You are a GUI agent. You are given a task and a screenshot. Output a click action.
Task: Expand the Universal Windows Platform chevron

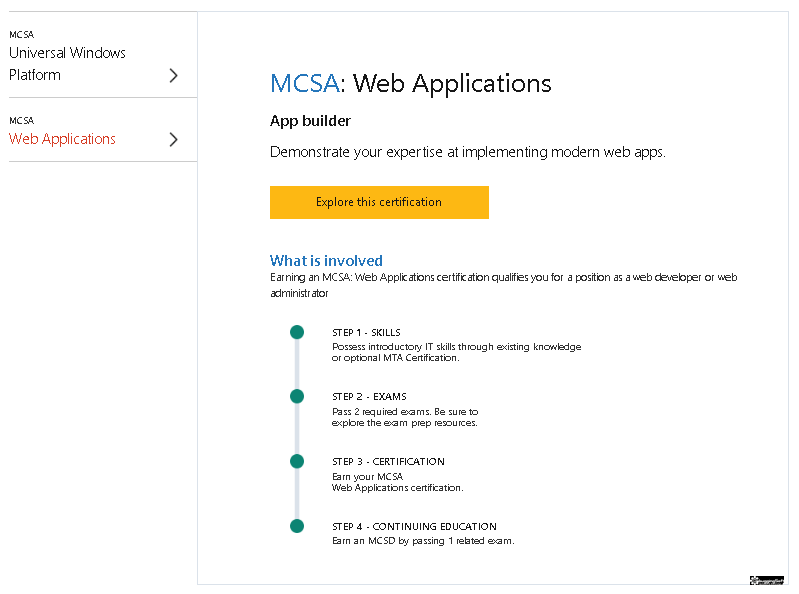[x=173, y=75]
